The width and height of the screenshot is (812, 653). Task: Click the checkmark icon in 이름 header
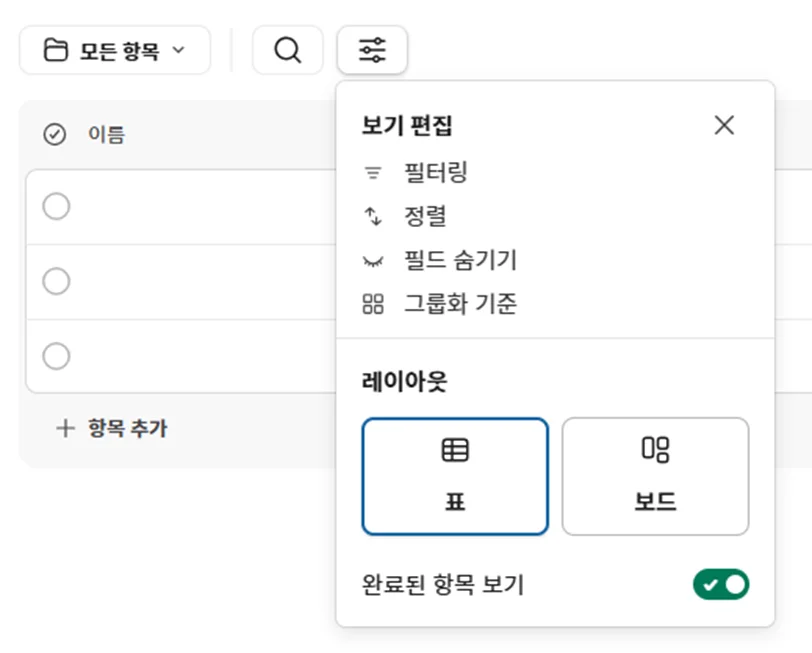click(55, 134)
